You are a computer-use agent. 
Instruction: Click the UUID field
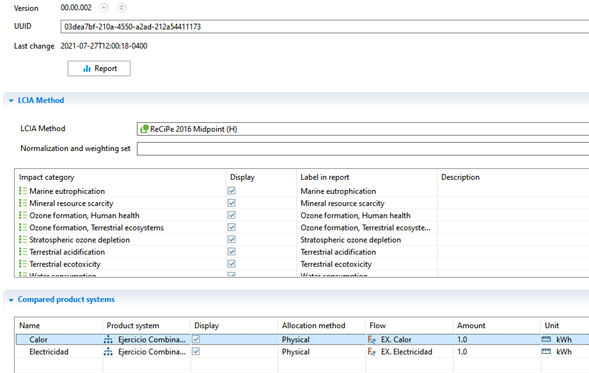pyautogui.click(x=325, y=27)
